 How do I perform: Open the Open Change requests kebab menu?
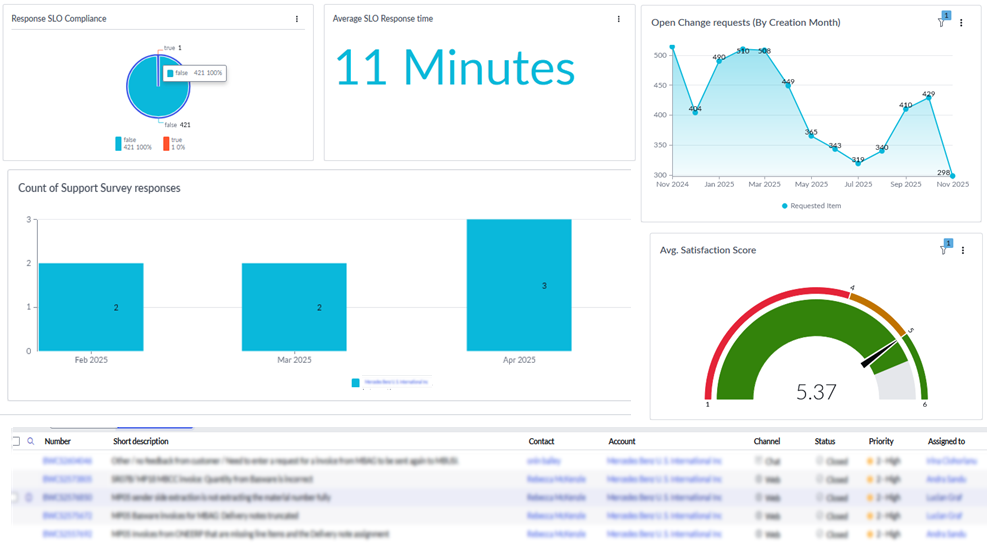tap(962, 22)
